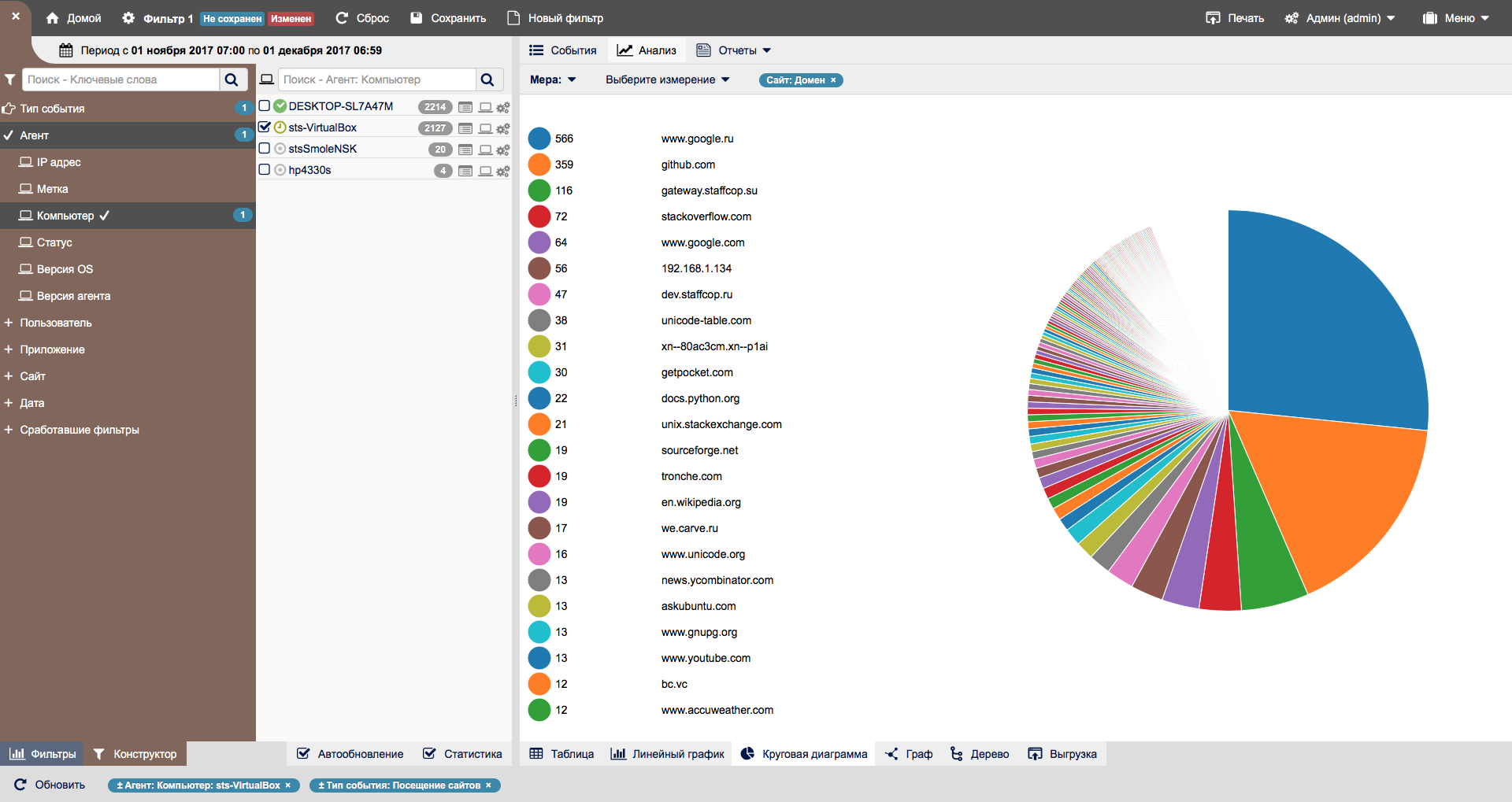This screenshot has width=1512, height=802.
Task: Close the sidebar with the X icon
Action: [16, 16]
